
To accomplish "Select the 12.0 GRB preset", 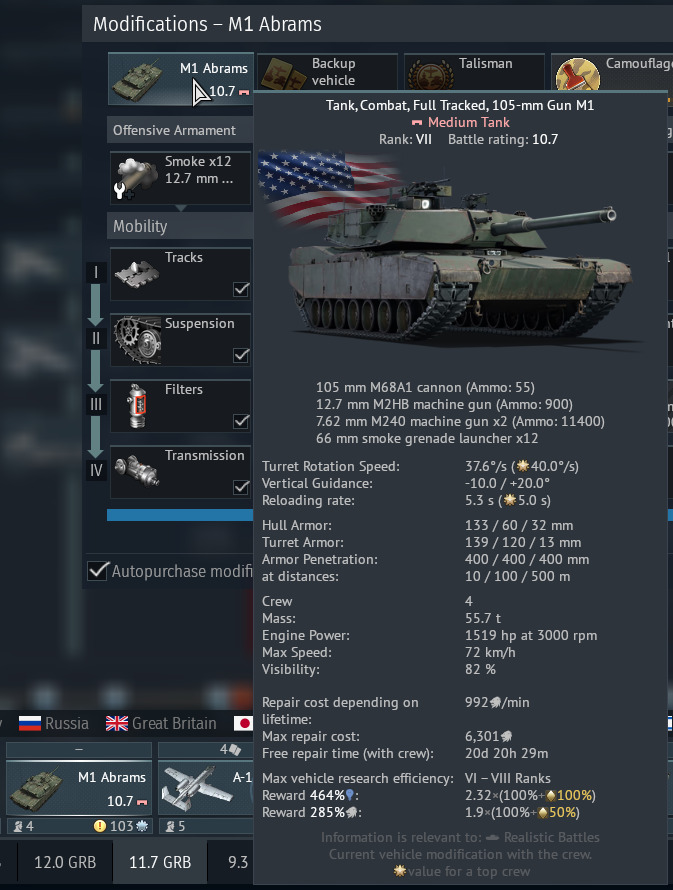I will [x=65, y=862].
